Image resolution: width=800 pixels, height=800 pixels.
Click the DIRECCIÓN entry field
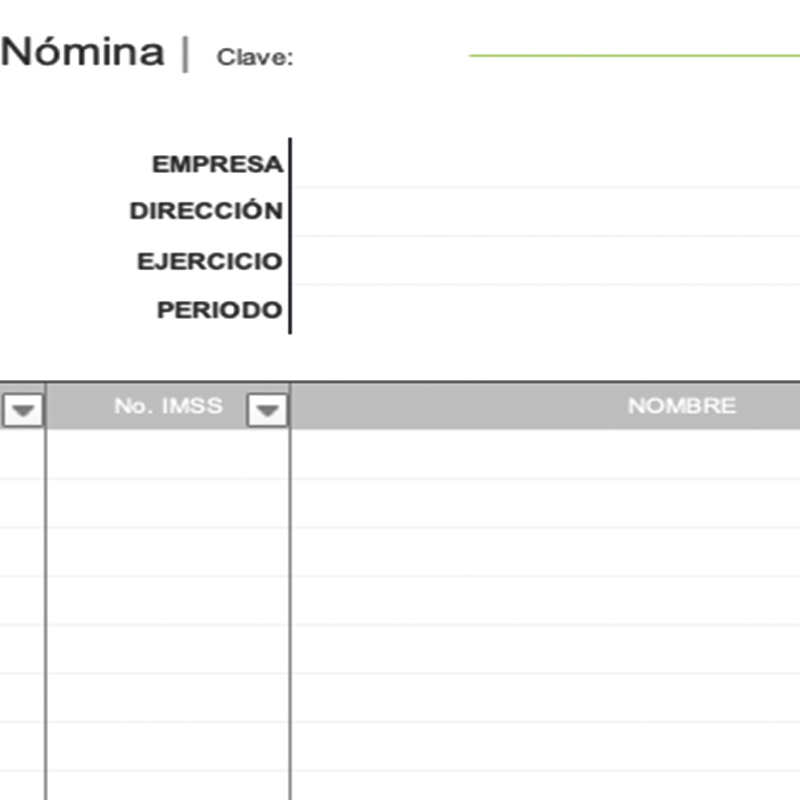[545, 212]
